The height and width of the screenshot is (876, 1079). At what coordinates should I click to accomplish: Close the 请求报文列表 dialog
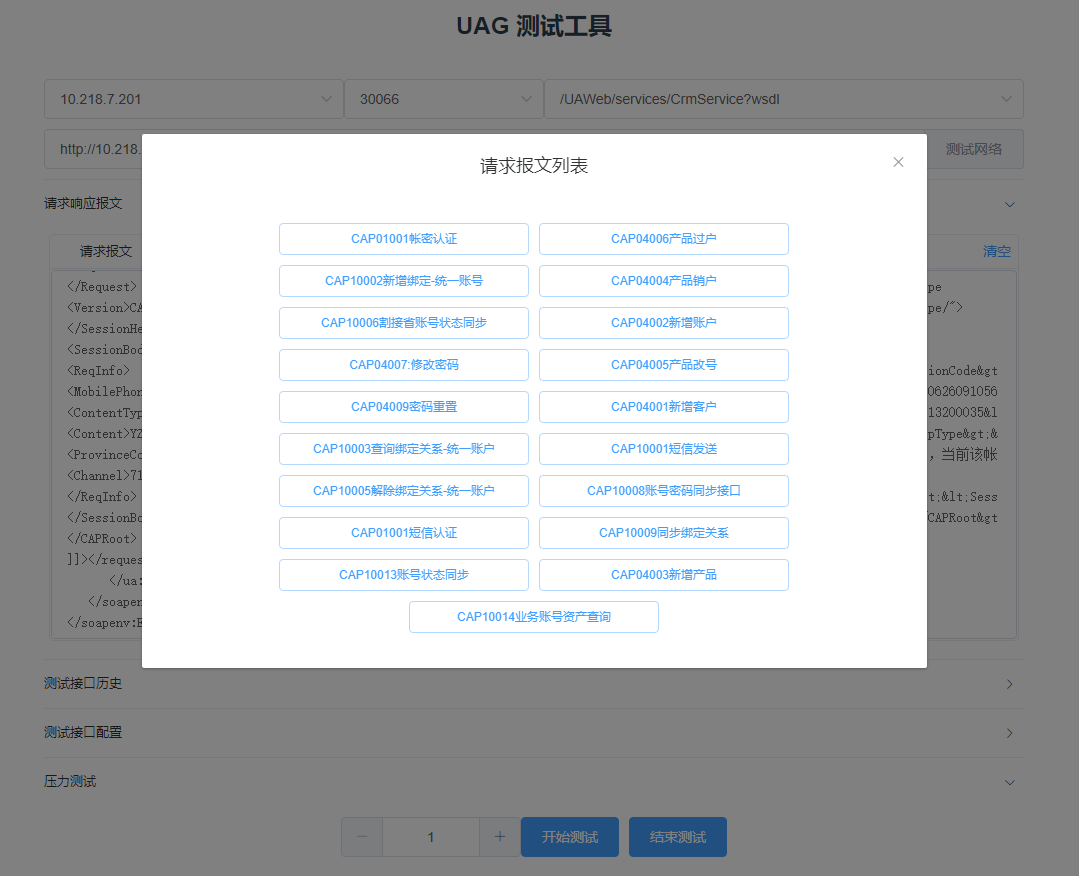coord(898,162)
